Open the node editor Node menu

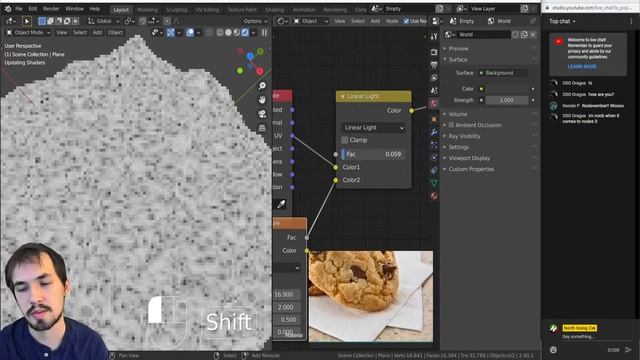click(x=392, y=21)
